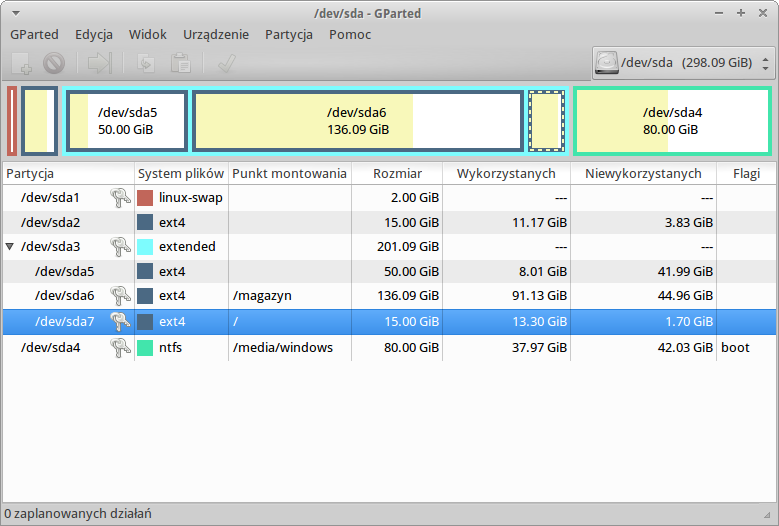Sort by Niewykorzystanych column header
Viewport: 779px width, 526px height.
pos(643,173)
